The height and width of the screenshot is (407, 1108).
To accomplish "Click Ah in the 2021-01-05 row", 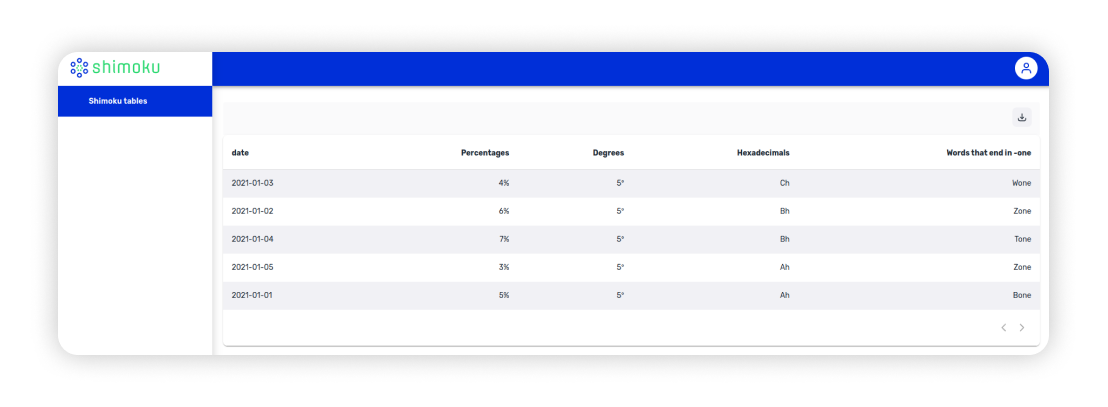I will (x=784, y=267).
